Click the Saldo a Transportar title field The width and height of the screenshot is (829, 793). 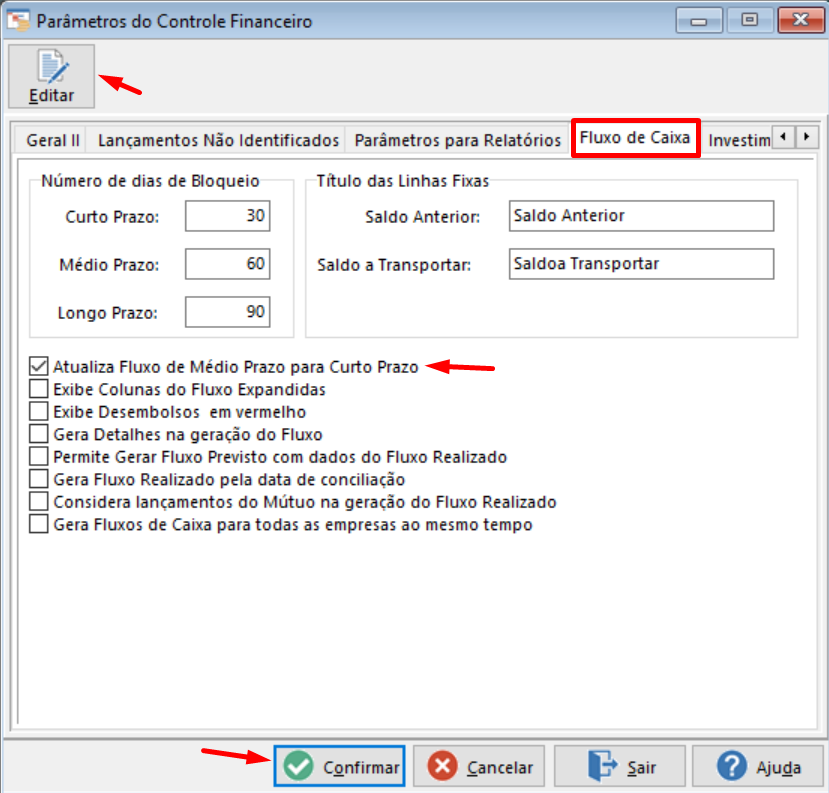(x=641, y=264)
